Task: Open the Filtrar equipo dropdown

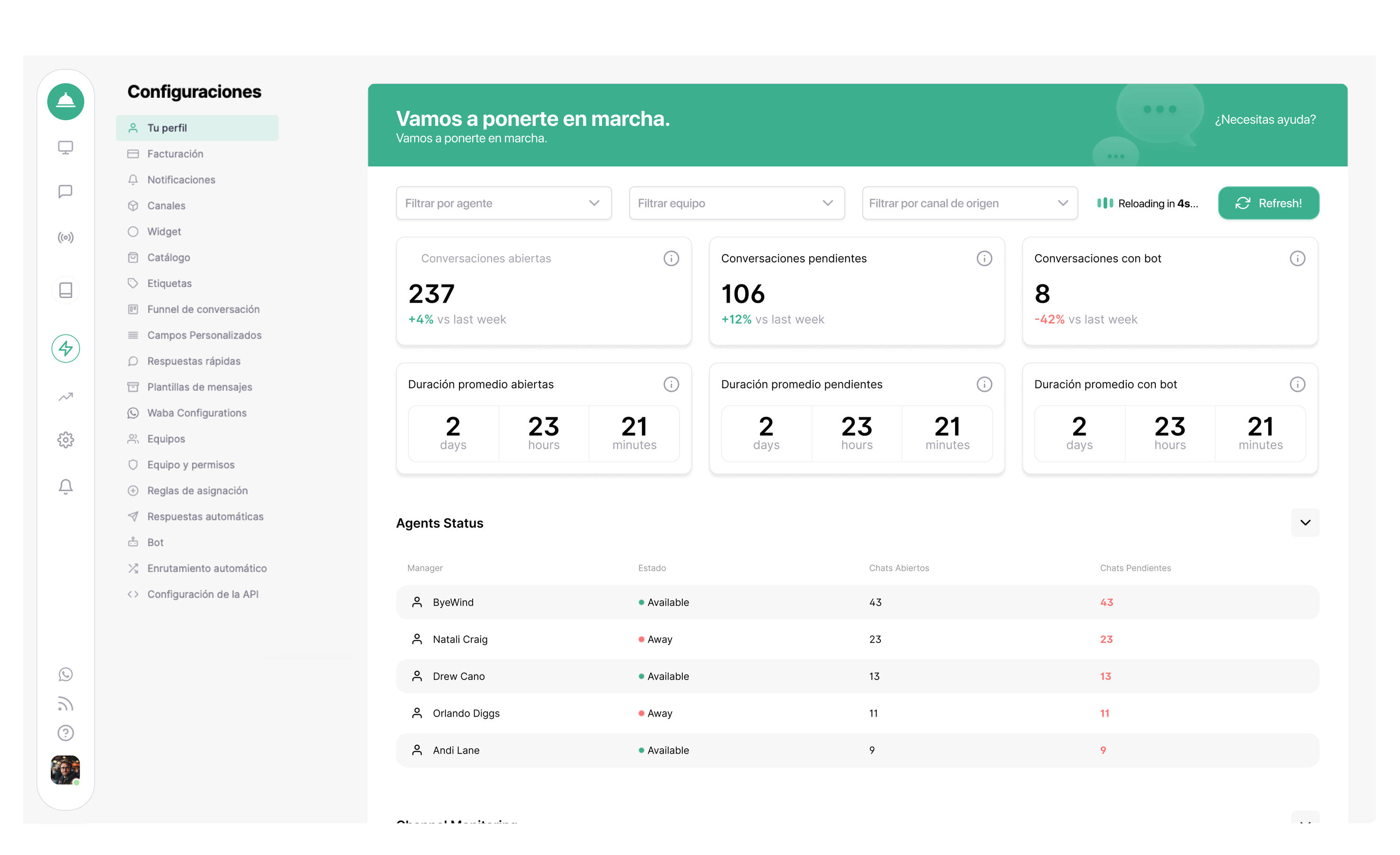Action: (x=736, y=203)
